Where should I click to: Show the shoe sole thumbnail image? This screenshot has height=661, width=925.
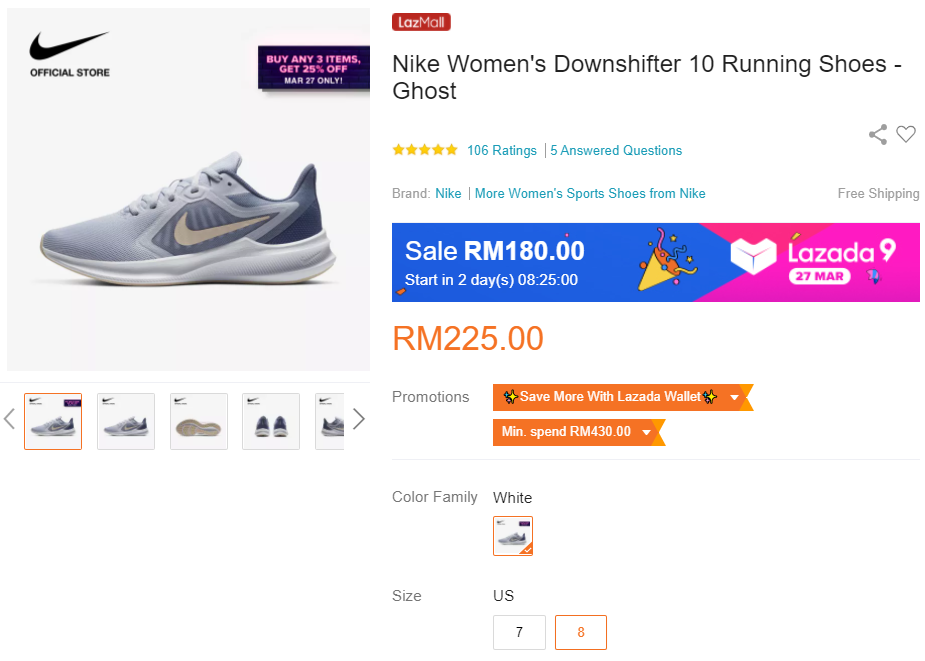[x=199, y=421]
